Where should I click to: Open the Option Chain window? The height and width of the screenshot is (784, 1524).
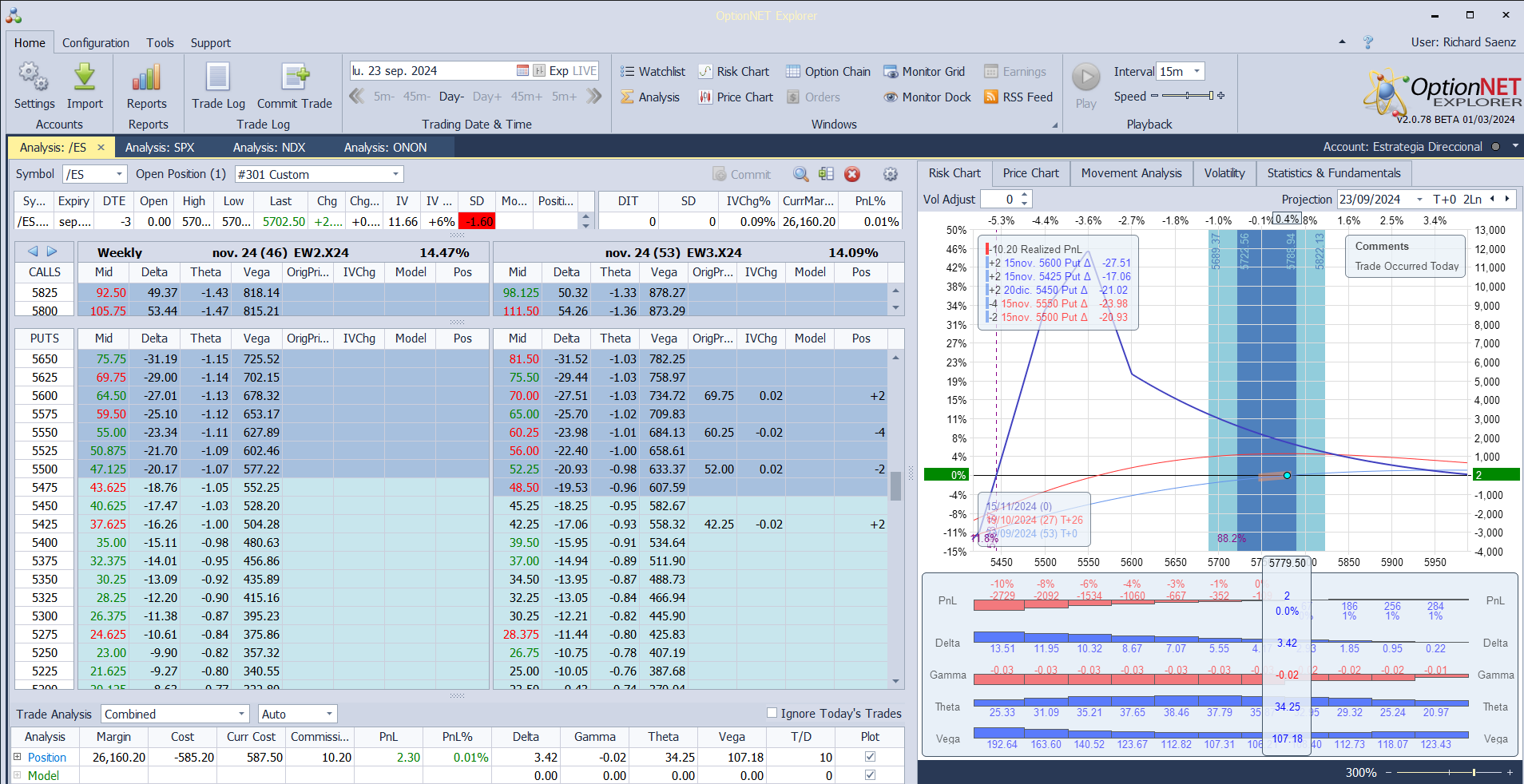[x=828, y=72]
